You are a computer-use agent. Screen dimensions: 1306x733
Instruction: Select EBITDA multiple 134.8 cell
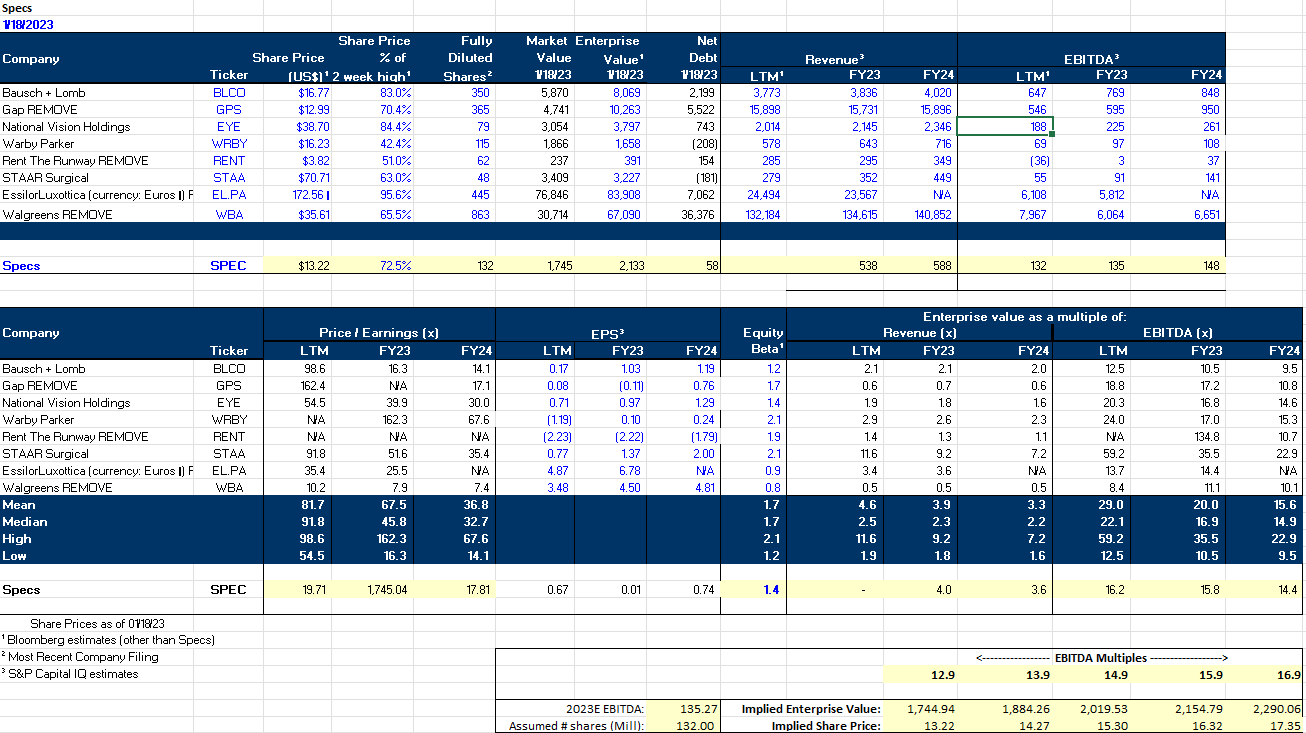click(x=1207, y=437)
